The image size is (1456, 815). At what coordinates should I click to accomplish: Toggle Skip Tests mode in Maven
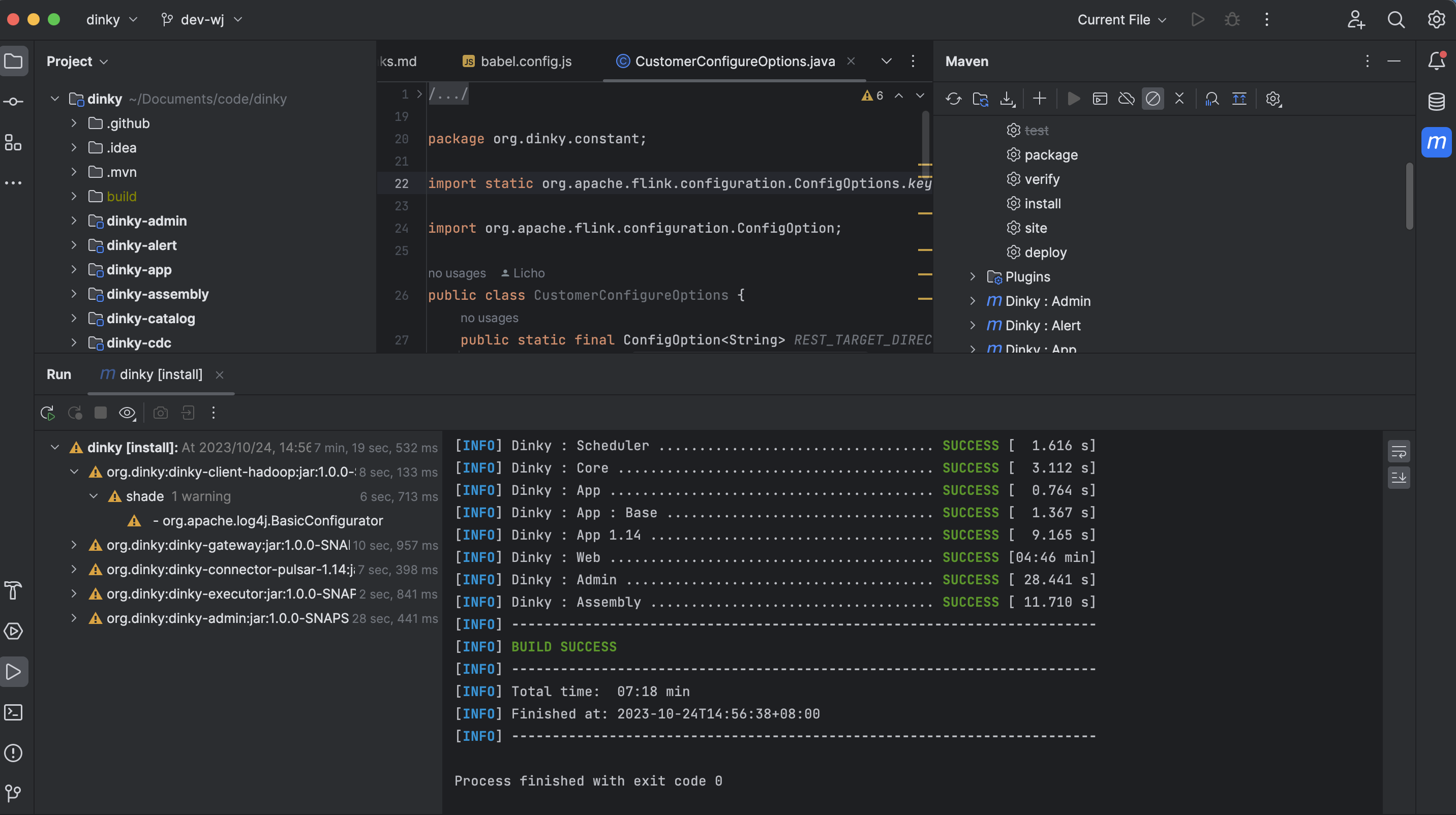click(1152, 99)
